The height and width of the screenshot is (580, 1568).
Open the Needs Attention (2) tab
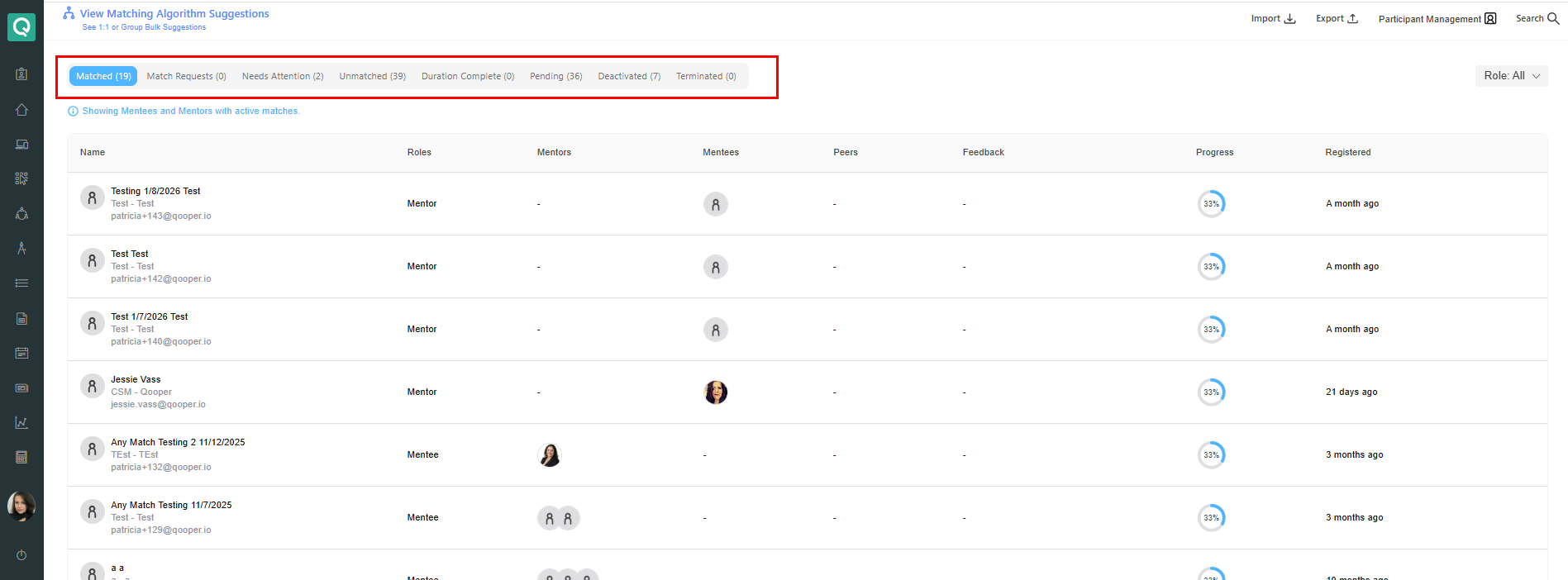[282, 76]
